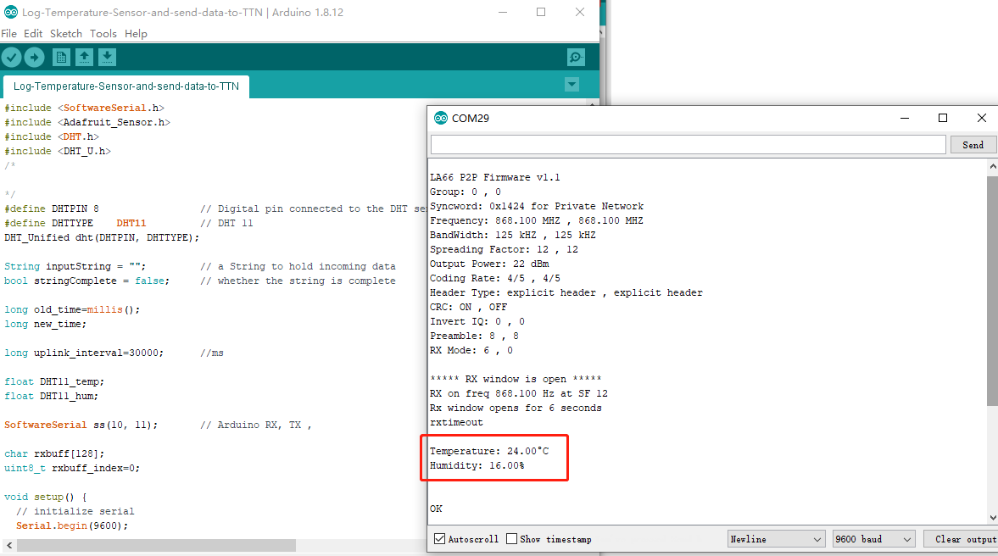Viewport: 998px width, 556px height.
Task: Click the 'OK' response line in COM29
Action: [x=436, y=509]
